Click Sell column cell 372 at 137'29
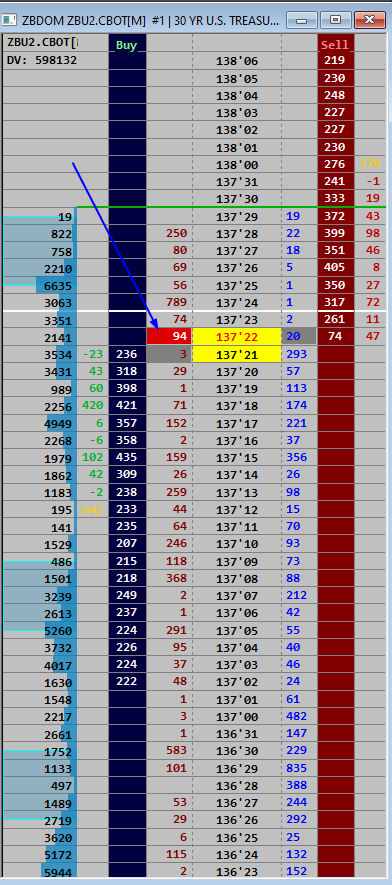This screenshot has width=392, height=885. pyautogui.click(x=336, y=216)
